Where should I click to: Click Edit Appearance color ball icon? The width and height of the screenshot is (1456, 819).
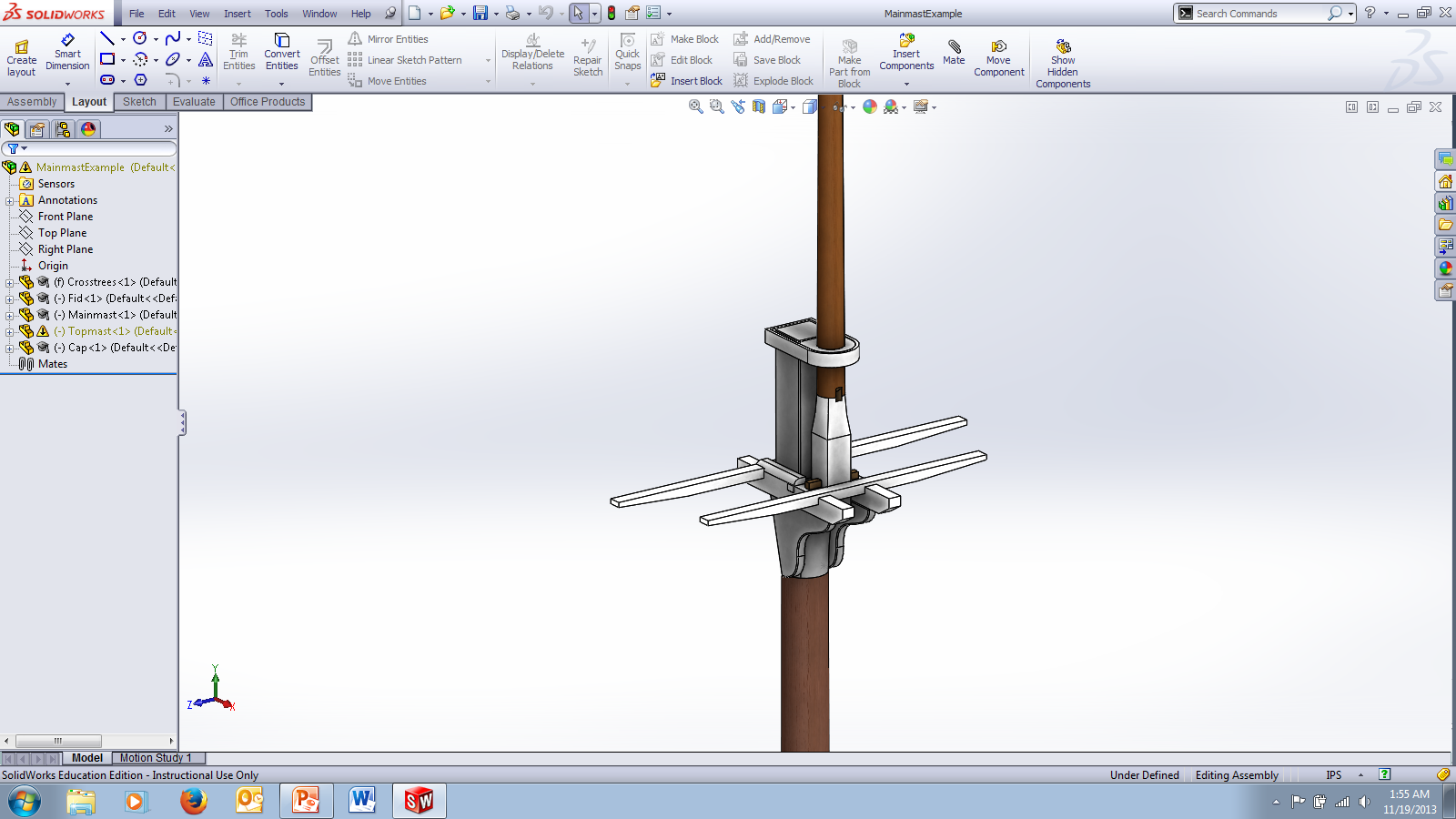coord(870,106)
